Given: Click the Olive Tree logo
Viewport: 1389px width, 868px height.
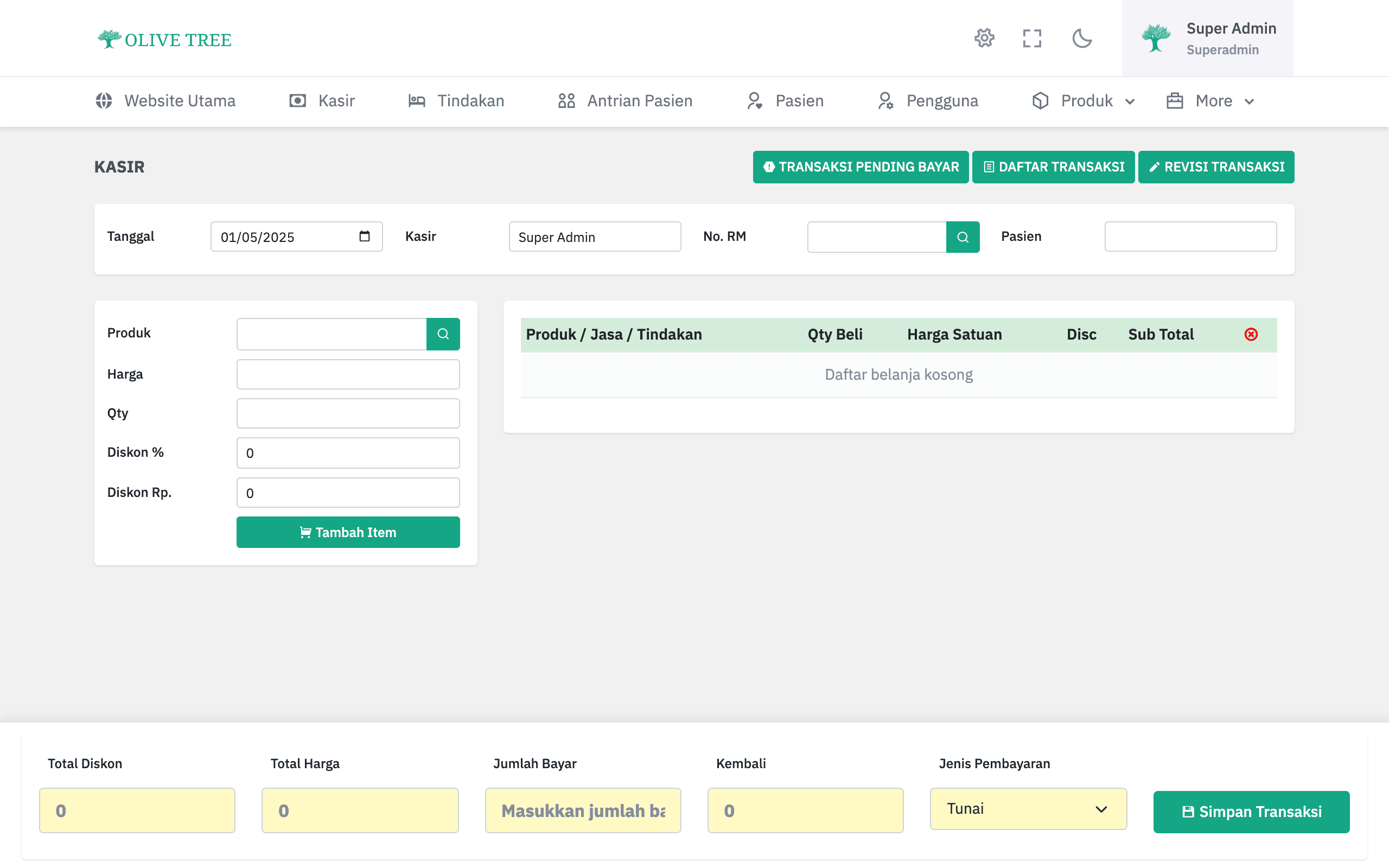Looking at the screenshot, I should (164, 40).
